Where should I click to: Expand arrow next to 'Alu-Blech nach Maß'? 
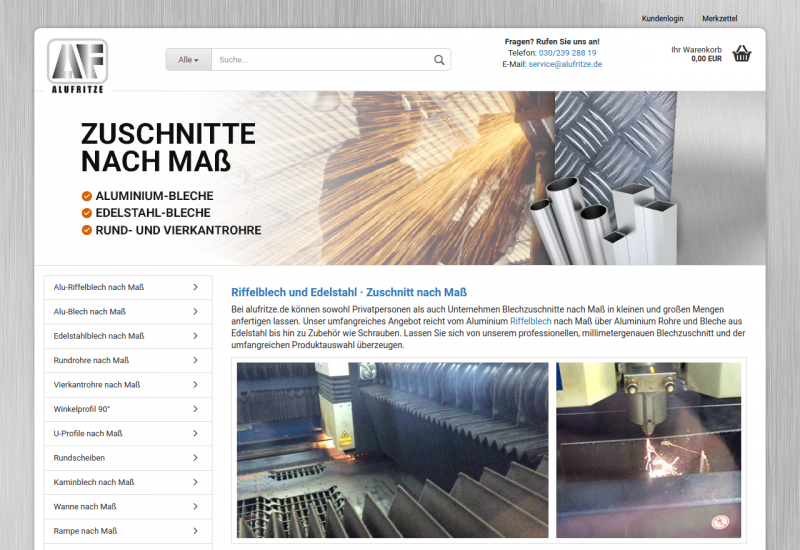pos(195,312)
